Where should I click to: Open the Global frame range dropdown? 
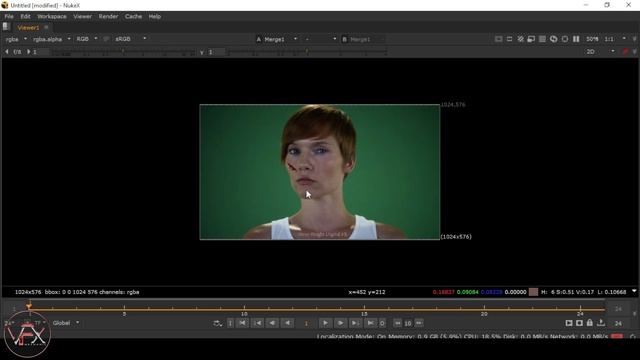click(x=66, y=323)
